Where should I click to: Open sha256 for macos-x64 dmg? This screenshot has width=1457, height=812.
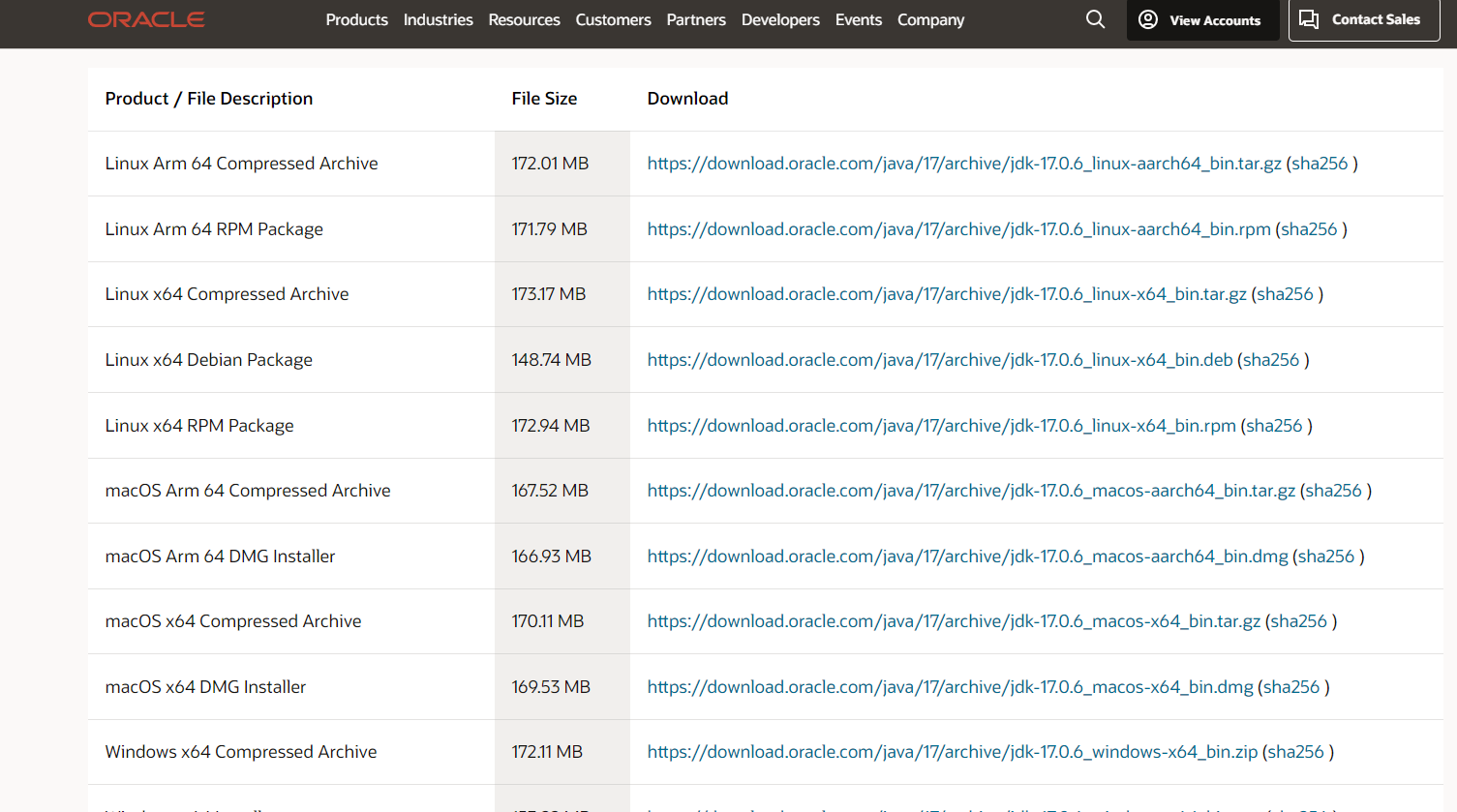click(x=1291, y=687)
